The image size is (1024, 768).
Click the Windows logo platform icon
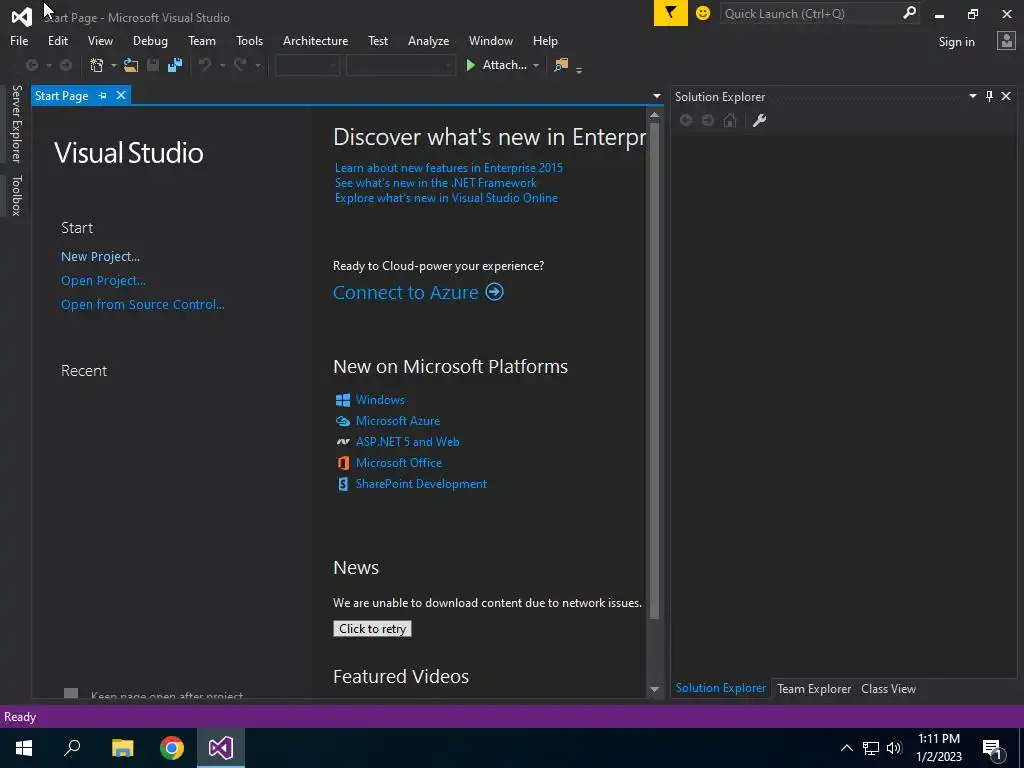(x=343, y=400)
